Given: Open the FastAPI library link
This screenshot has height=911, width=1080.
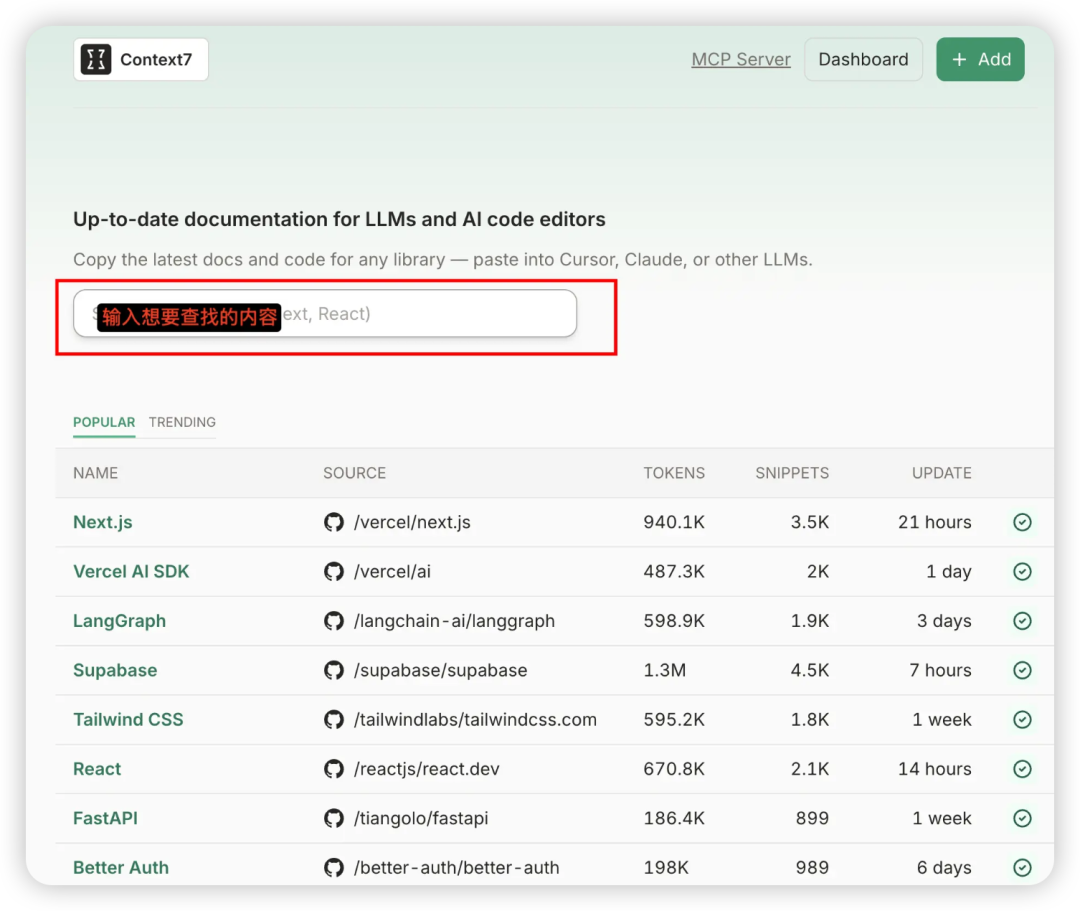Looking at the screenshot, I should click(x=105, y=818).
